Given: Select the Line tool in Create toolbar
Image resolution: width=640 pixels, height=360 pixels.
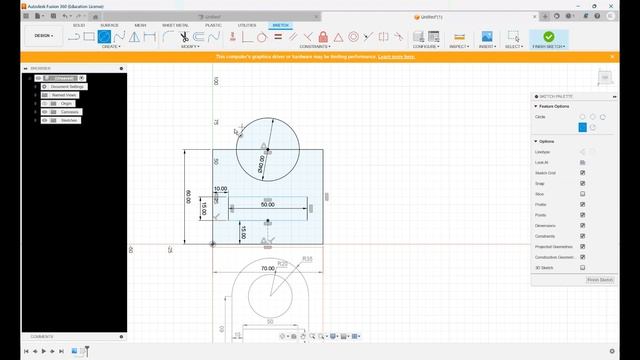Looking at the screenshot, I should 74,37.
